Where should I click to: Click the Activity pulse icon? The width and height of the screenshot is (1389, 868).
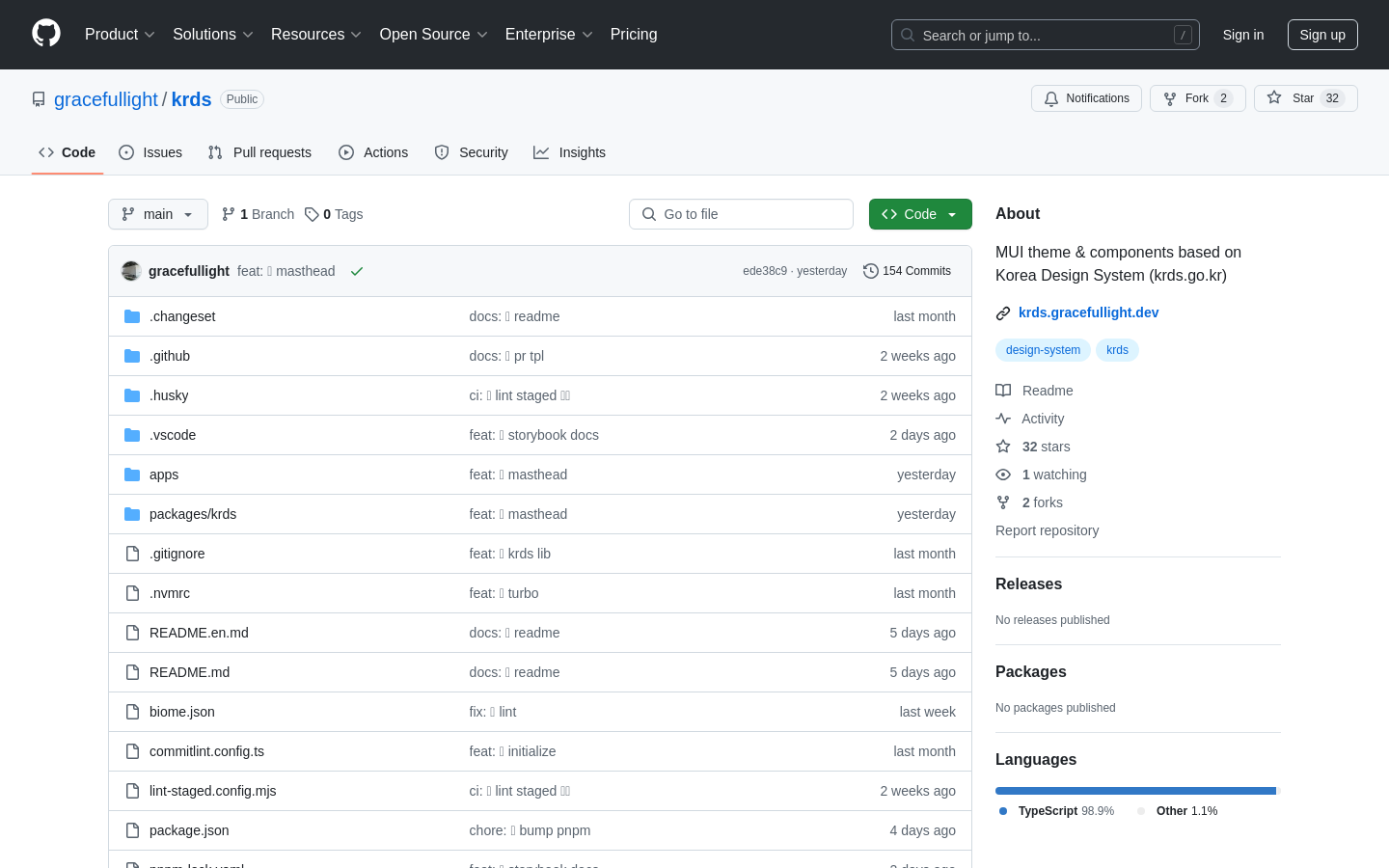click(1003, 419)
